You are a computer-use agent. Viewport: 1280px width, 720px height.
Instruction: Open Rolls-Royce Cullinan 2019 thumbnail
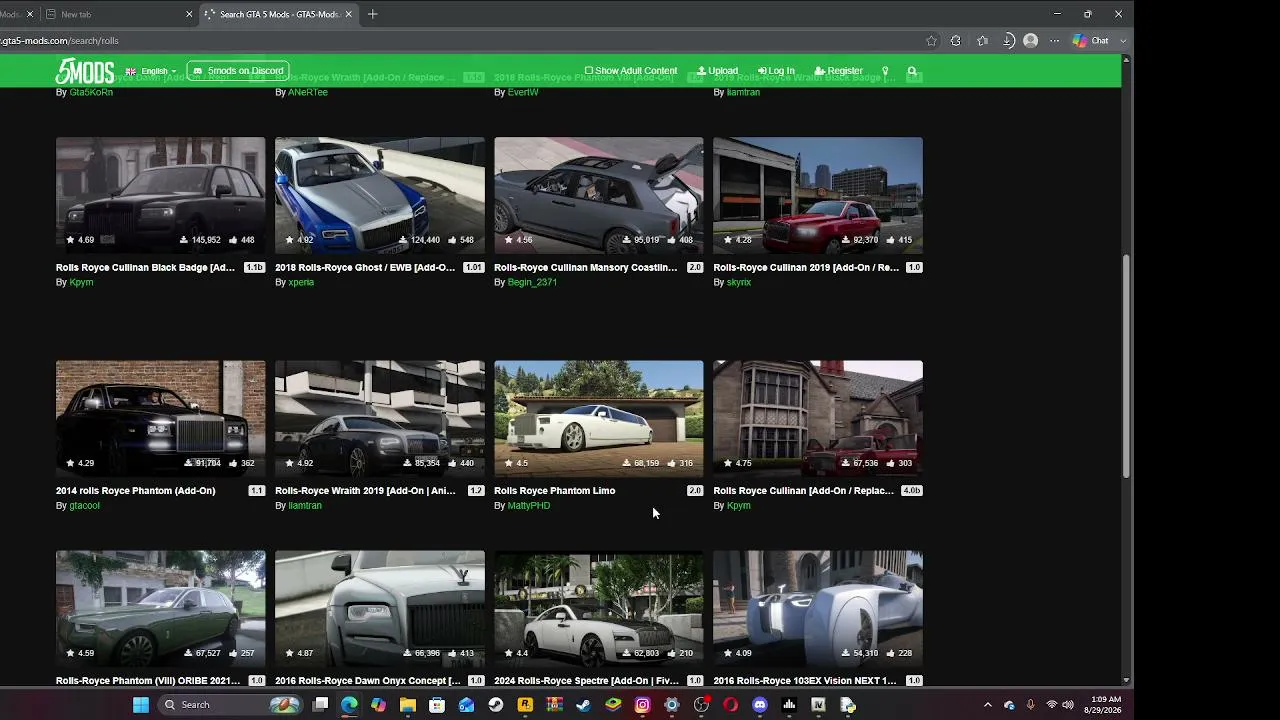pyautogui.click(x=818, y=195)
